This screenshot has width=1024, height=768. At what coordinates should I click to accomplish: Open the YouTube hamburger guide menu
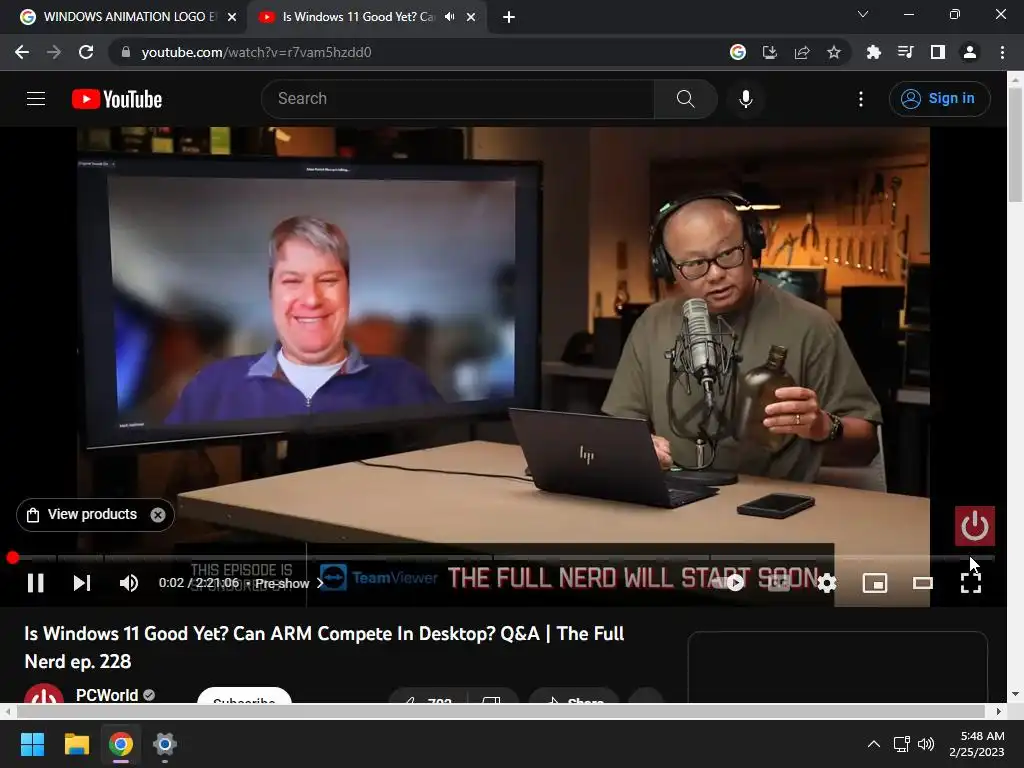click(36, 99)
